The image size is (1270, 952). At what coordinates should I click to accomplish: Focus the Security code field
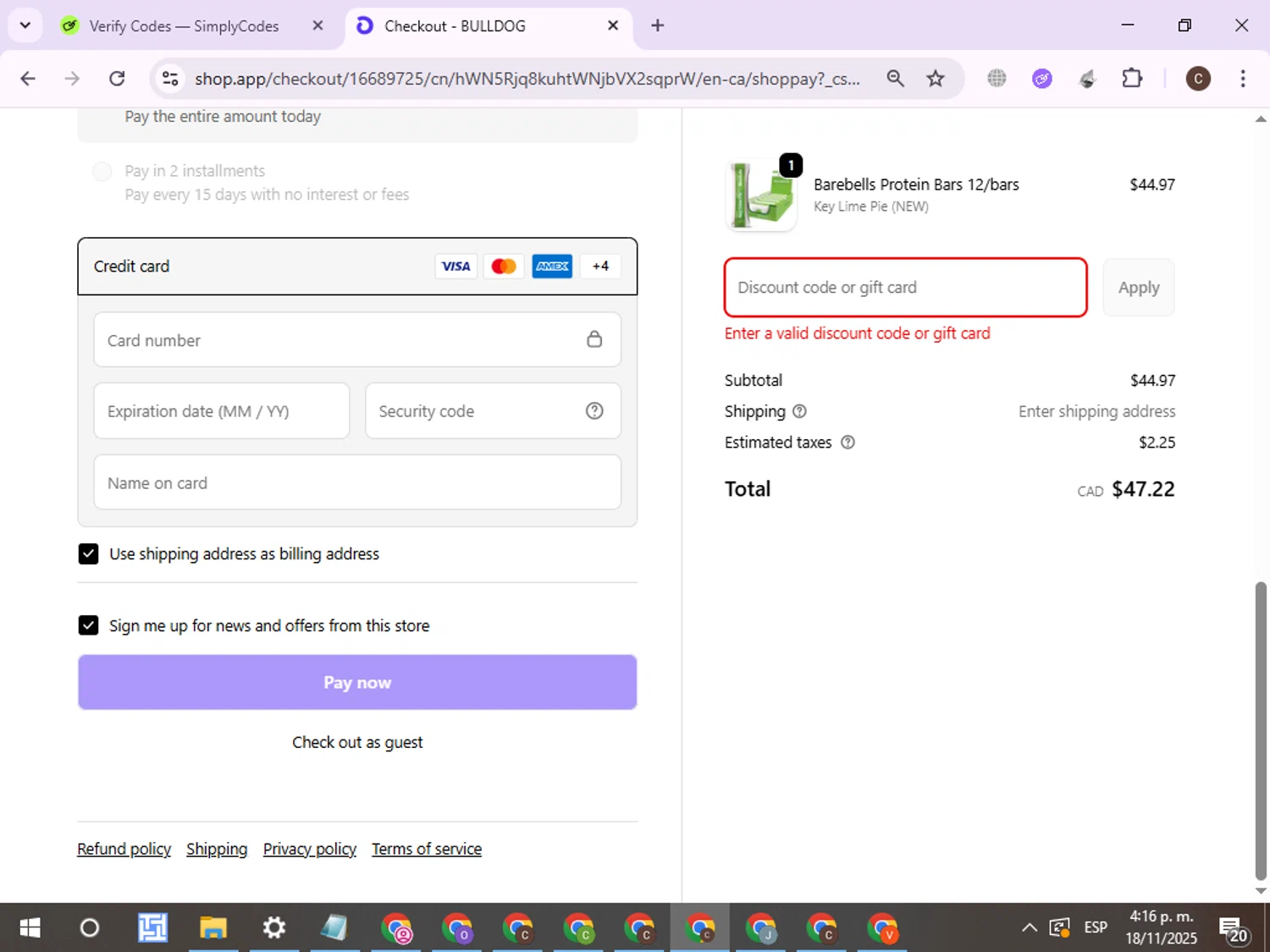493,411
